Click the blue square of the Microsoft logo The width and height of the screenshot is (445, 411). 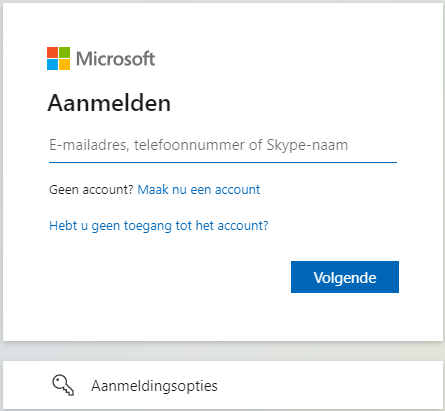pos(52,65)
